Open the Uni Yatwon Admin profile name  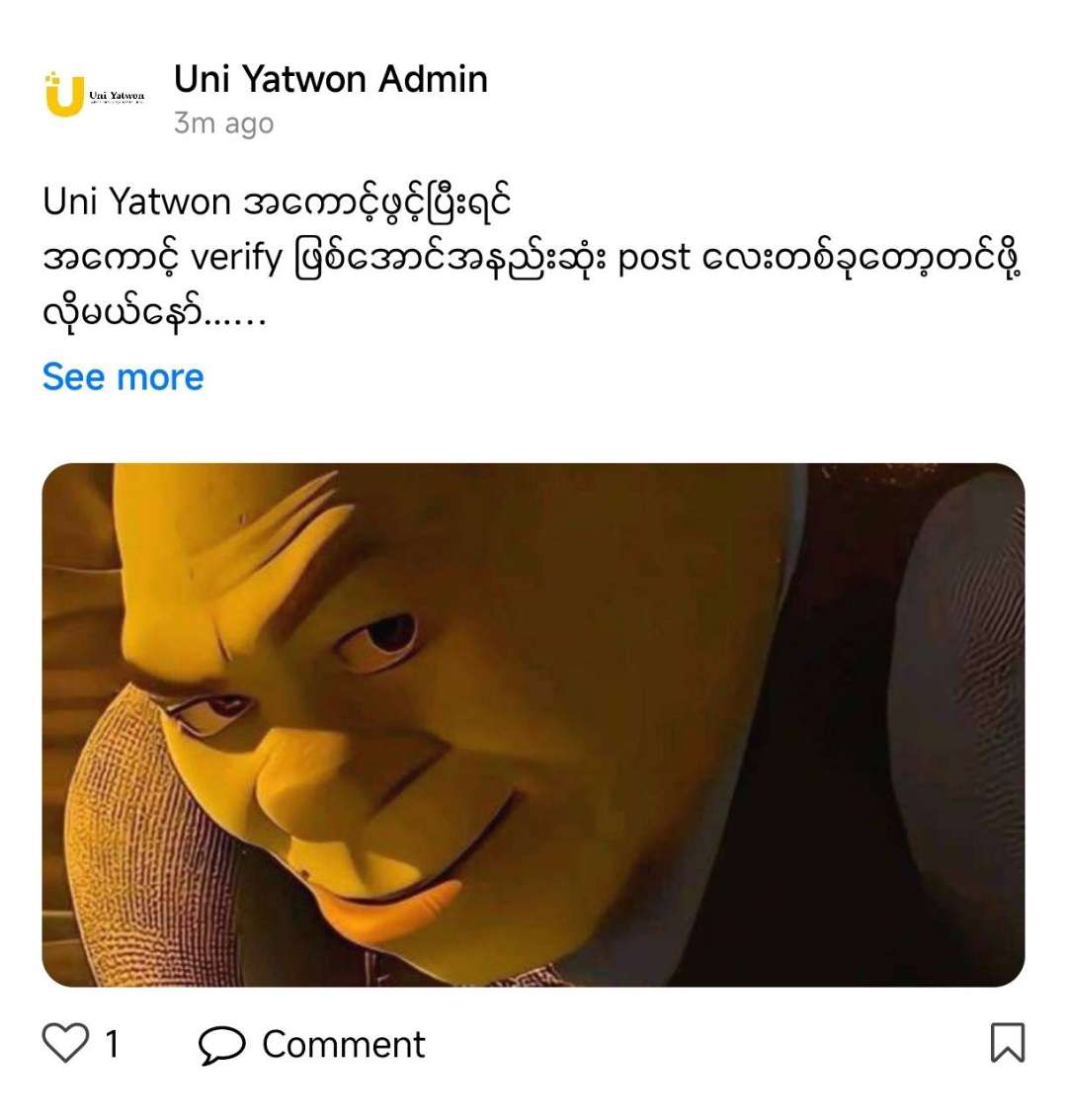click(x=331, y=79)
